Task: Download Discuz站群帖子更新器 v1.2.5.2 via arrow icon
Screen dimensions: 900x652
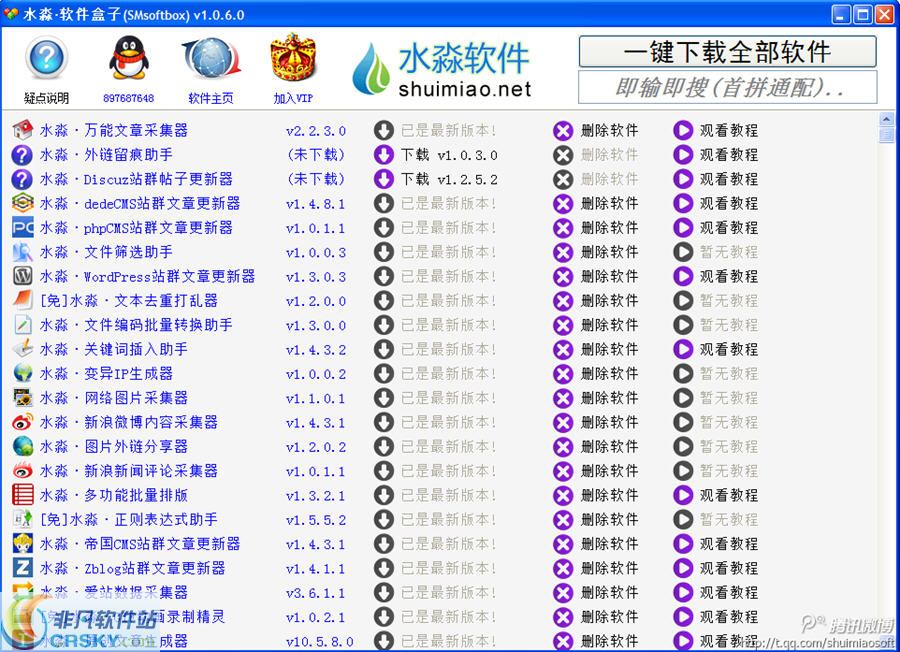Action: pyautogui.click(x=383, y=179)
